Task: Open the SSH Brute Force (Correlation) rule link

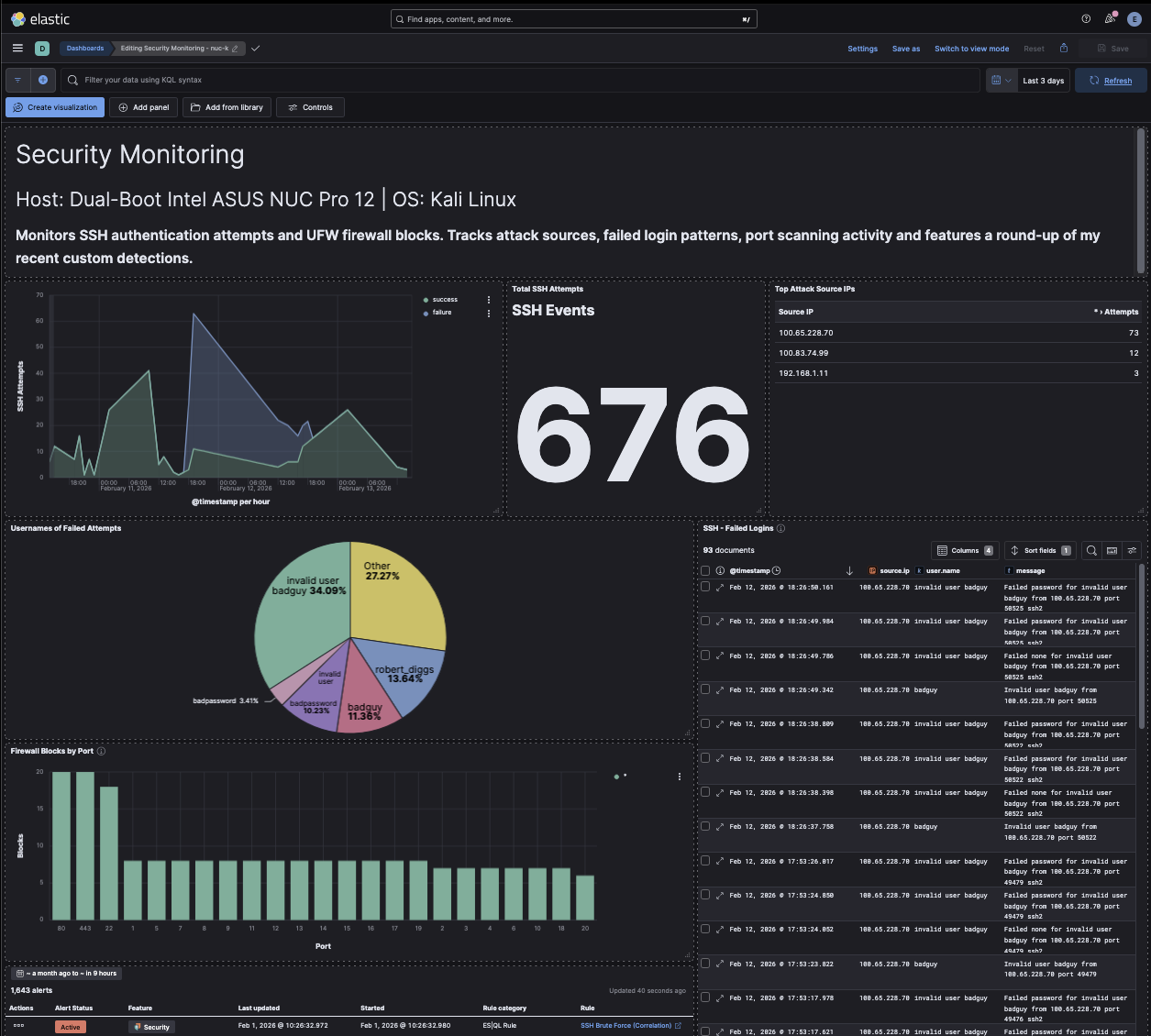Action: [x=625, y=1025]
